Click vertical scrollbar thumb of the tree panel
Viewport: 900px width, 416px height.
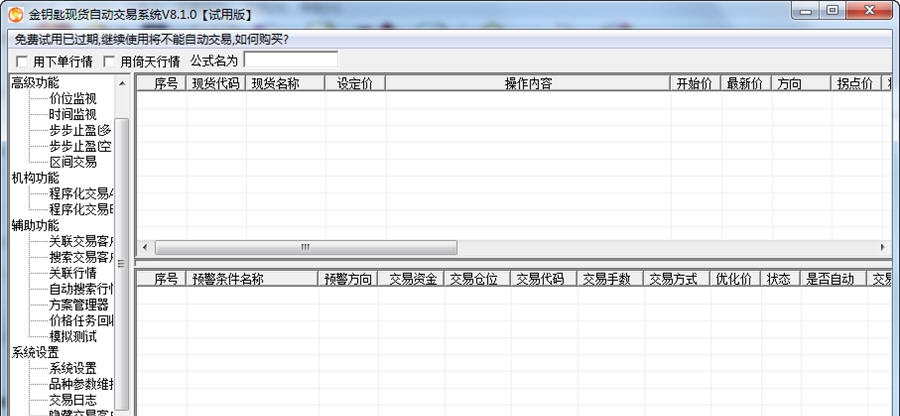(122, 264)
